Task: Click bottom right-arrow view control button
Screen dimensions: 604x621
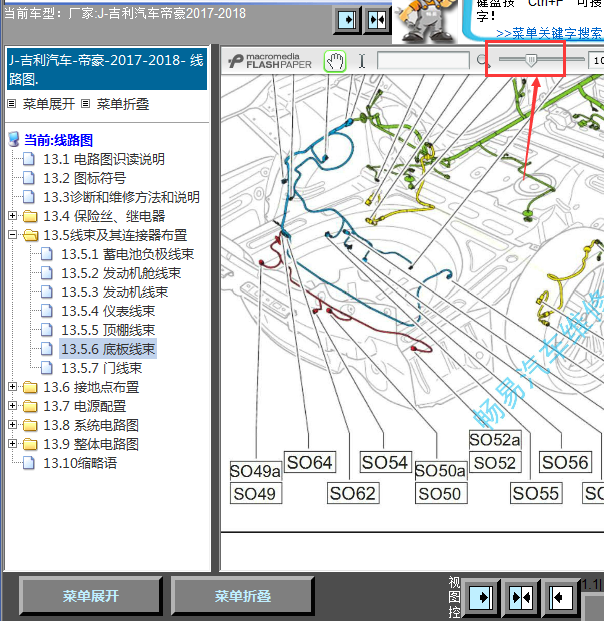Action: (x=481, y=597)
